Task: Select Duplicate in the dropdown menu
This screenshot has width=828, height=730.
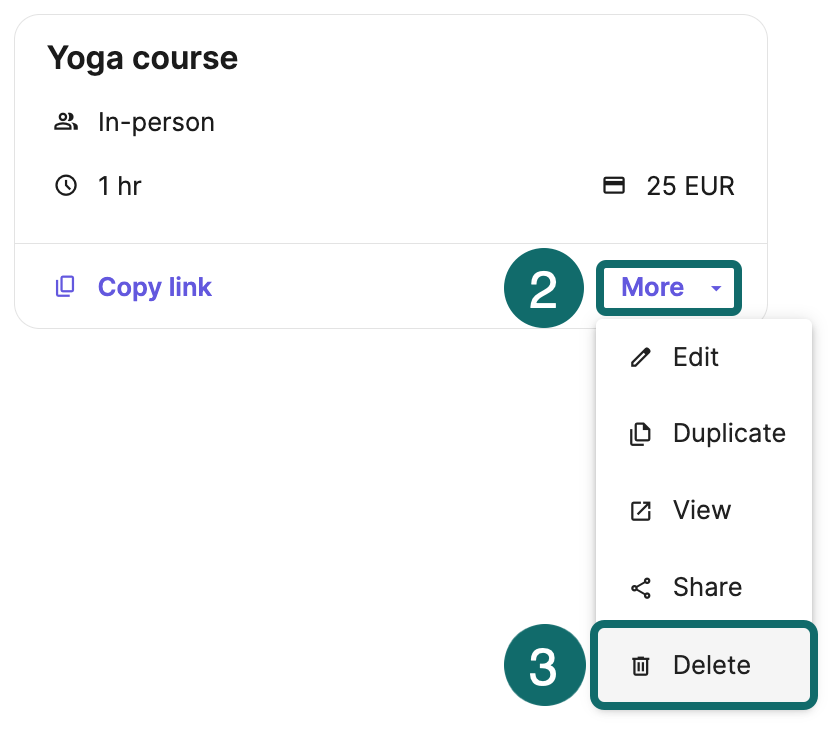Action: [729, 433]
